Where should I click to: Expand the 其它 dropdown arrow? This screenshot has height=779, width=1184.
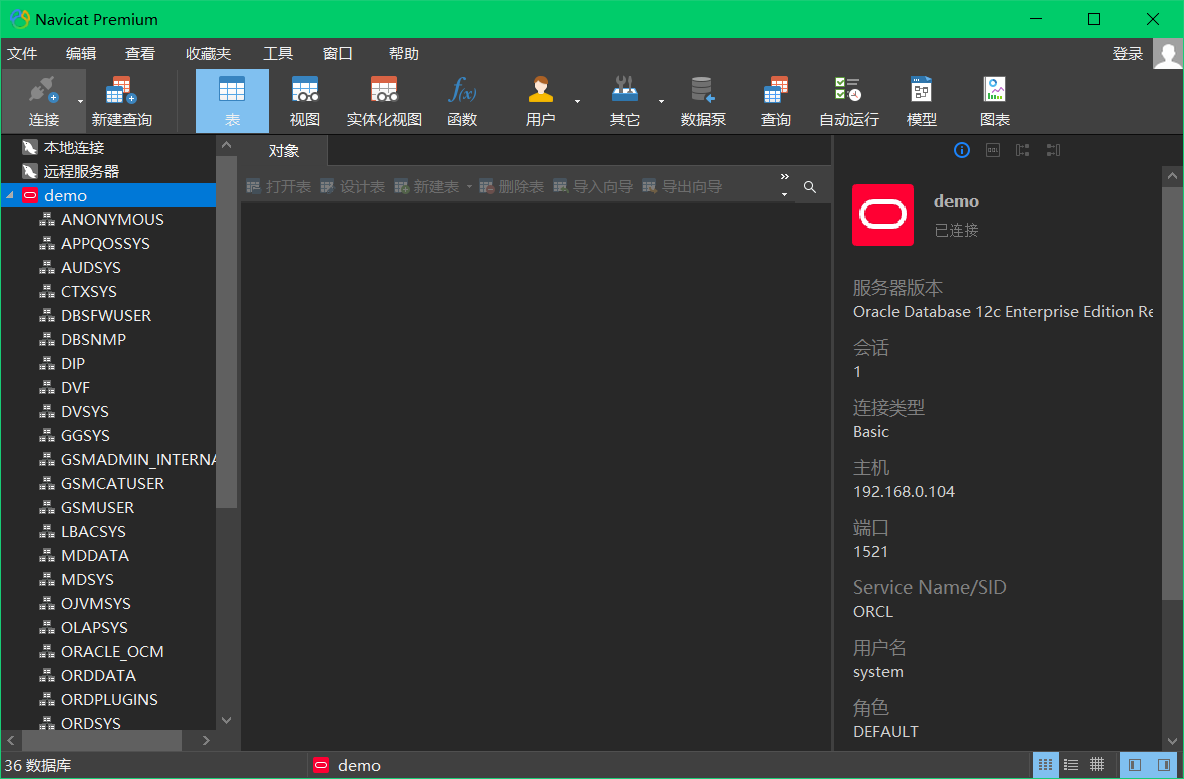point(661,101)
